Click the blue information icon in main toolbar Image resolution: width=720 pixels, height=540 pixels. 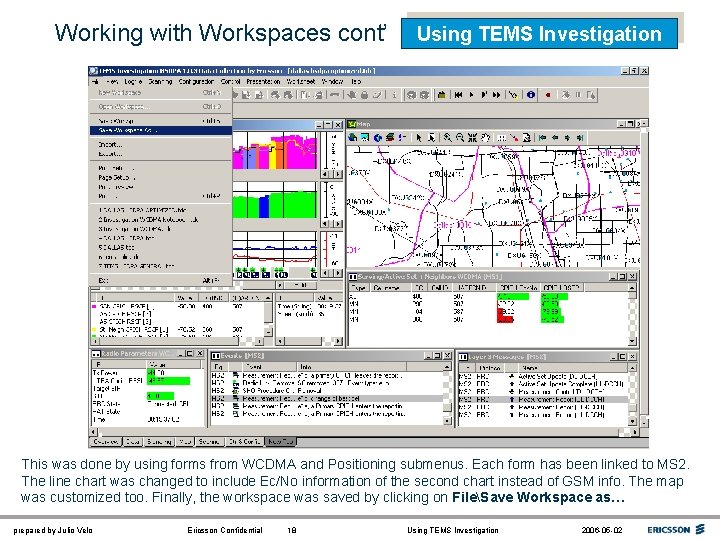(x=531, y=95)
